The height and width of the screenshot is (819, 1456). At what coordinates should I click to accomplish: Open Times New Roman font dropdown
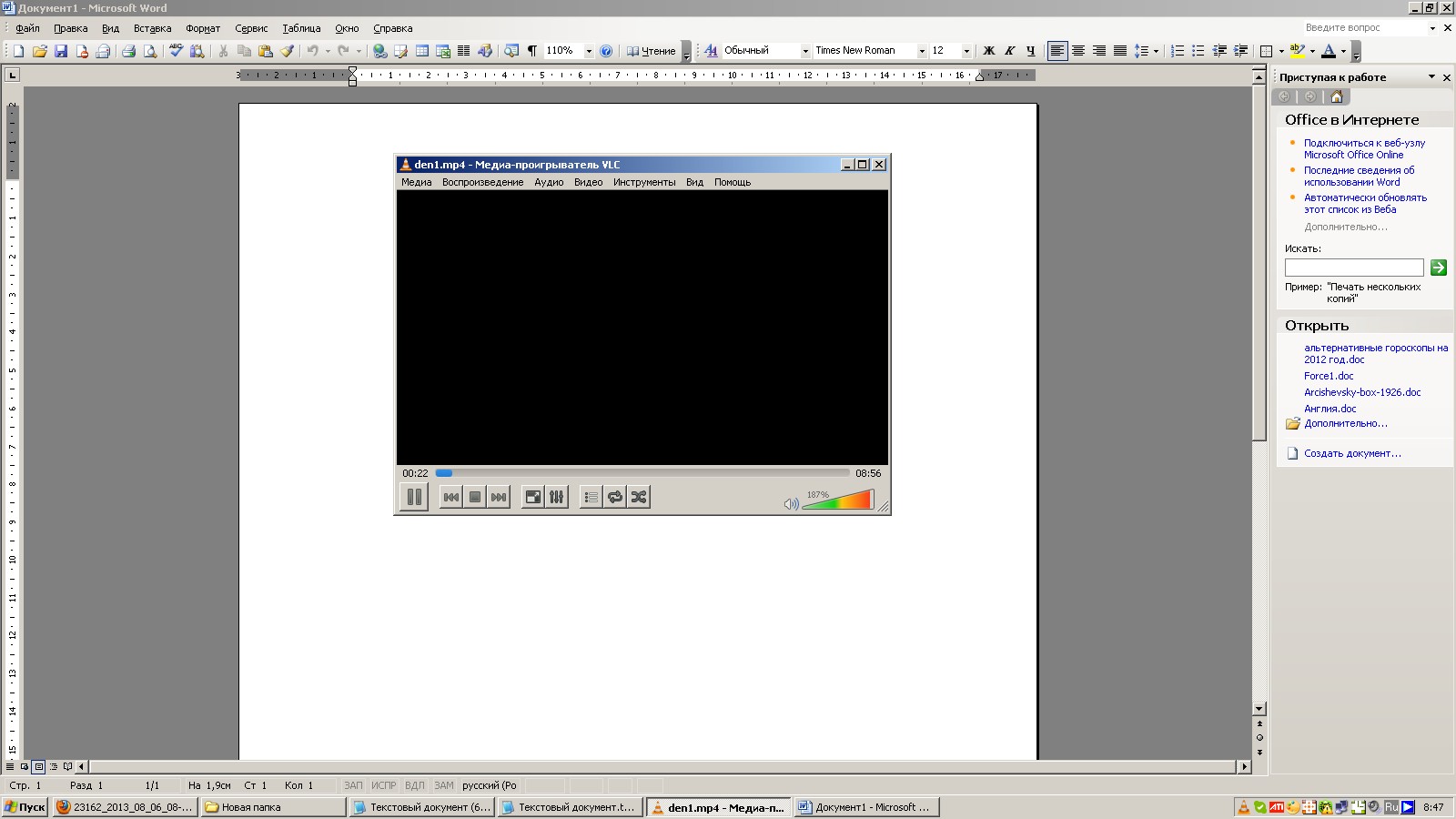(922, 51)
